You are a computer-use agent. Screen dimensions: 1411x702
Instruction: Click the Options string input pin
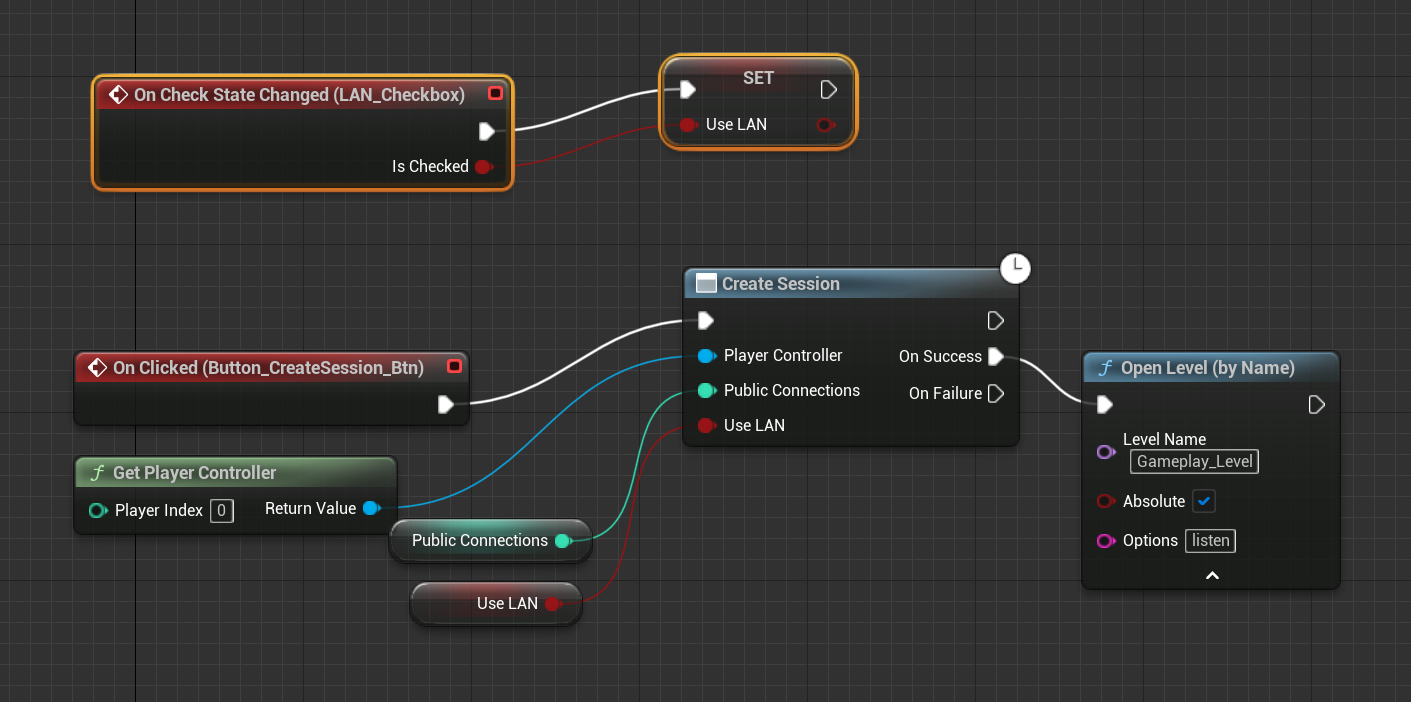pos(1106,541)
